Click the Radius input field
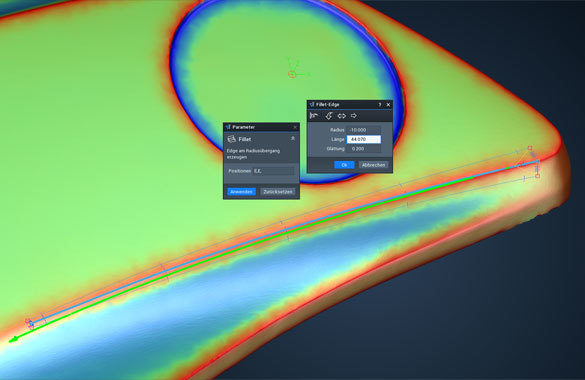585x380 pixels. click(x=364, y=130)
